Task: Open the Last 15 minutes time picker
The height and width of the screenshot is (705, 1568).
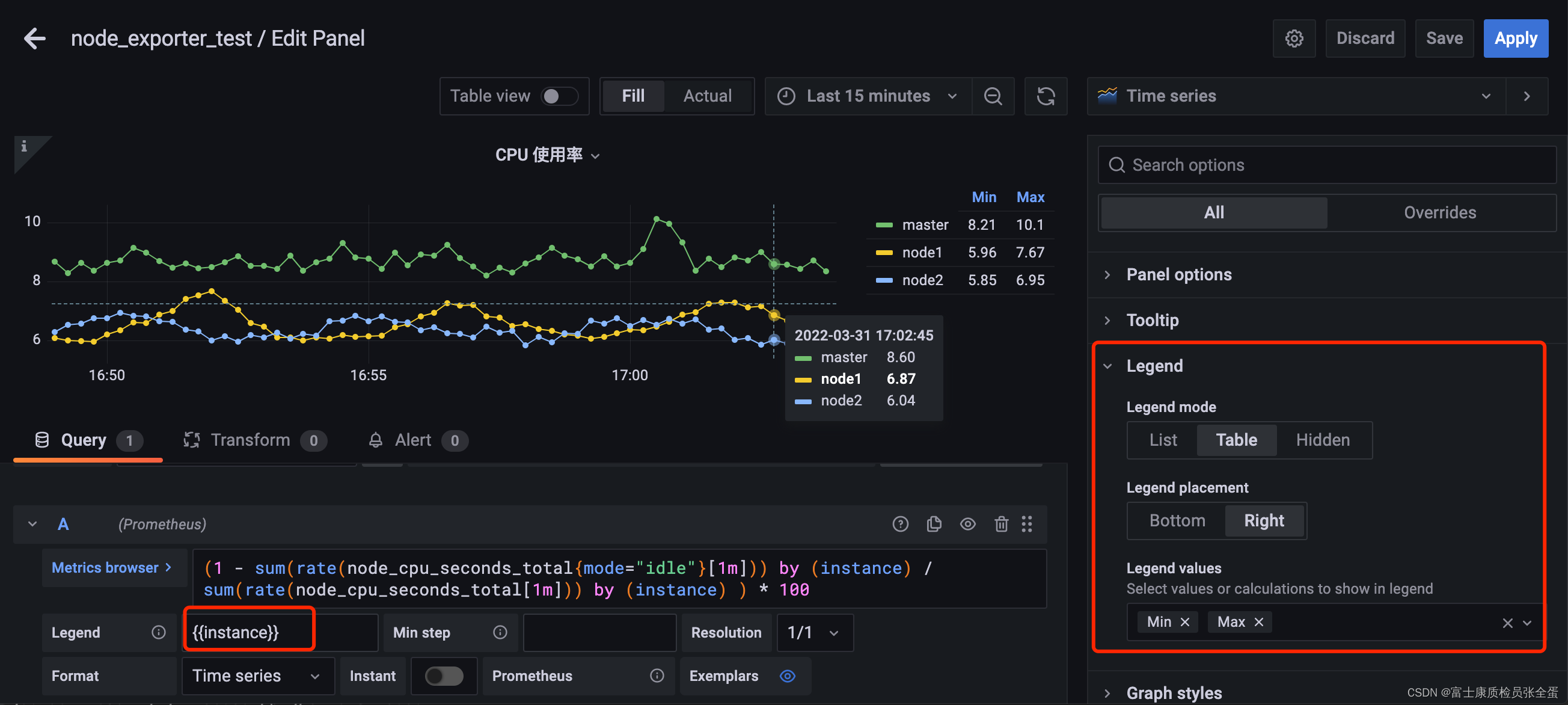Action: (868, 96)
